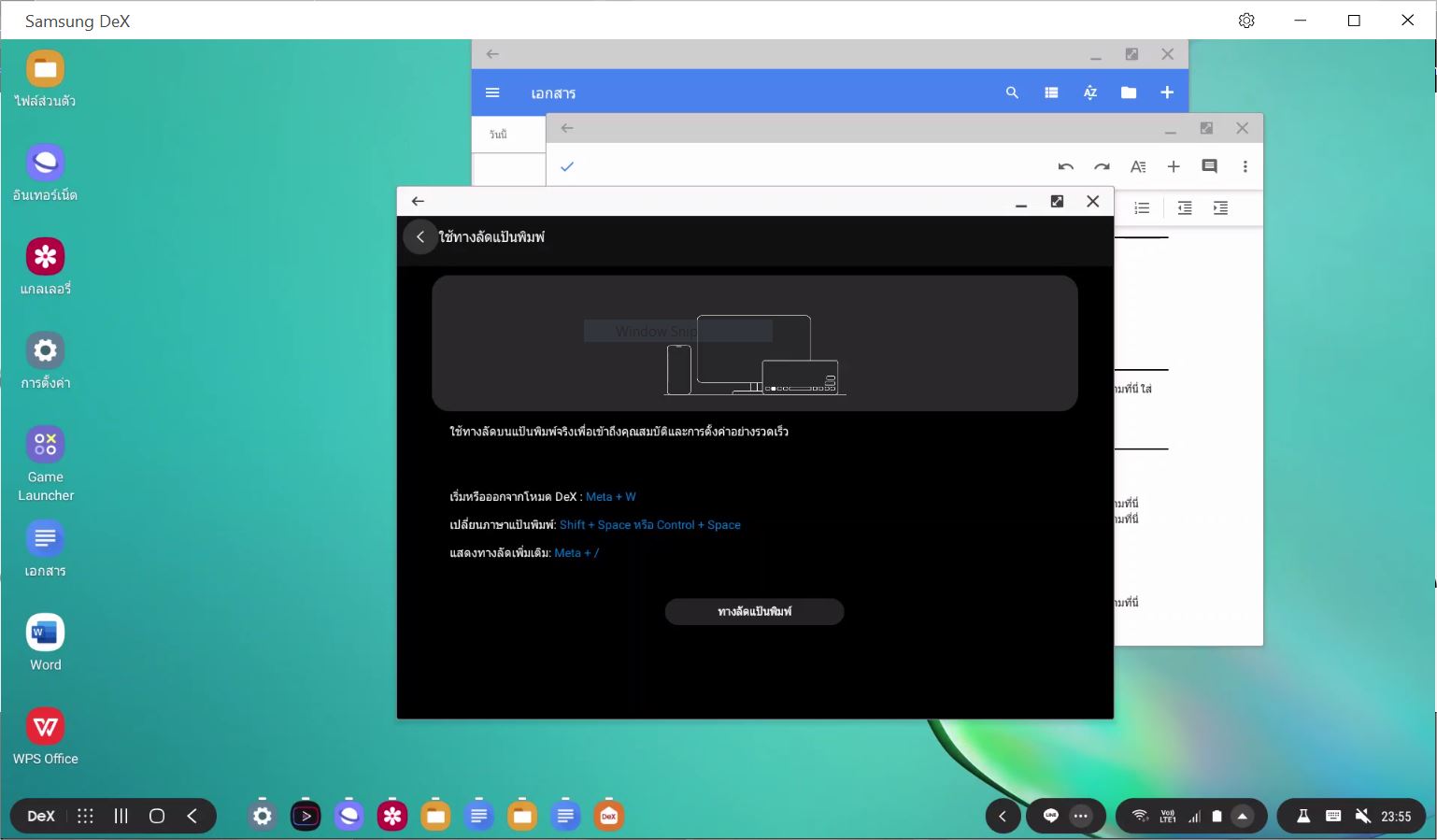Open the settings gear app in taskbar
This screenshot has width=1437, height=840.
coord(263,816)
